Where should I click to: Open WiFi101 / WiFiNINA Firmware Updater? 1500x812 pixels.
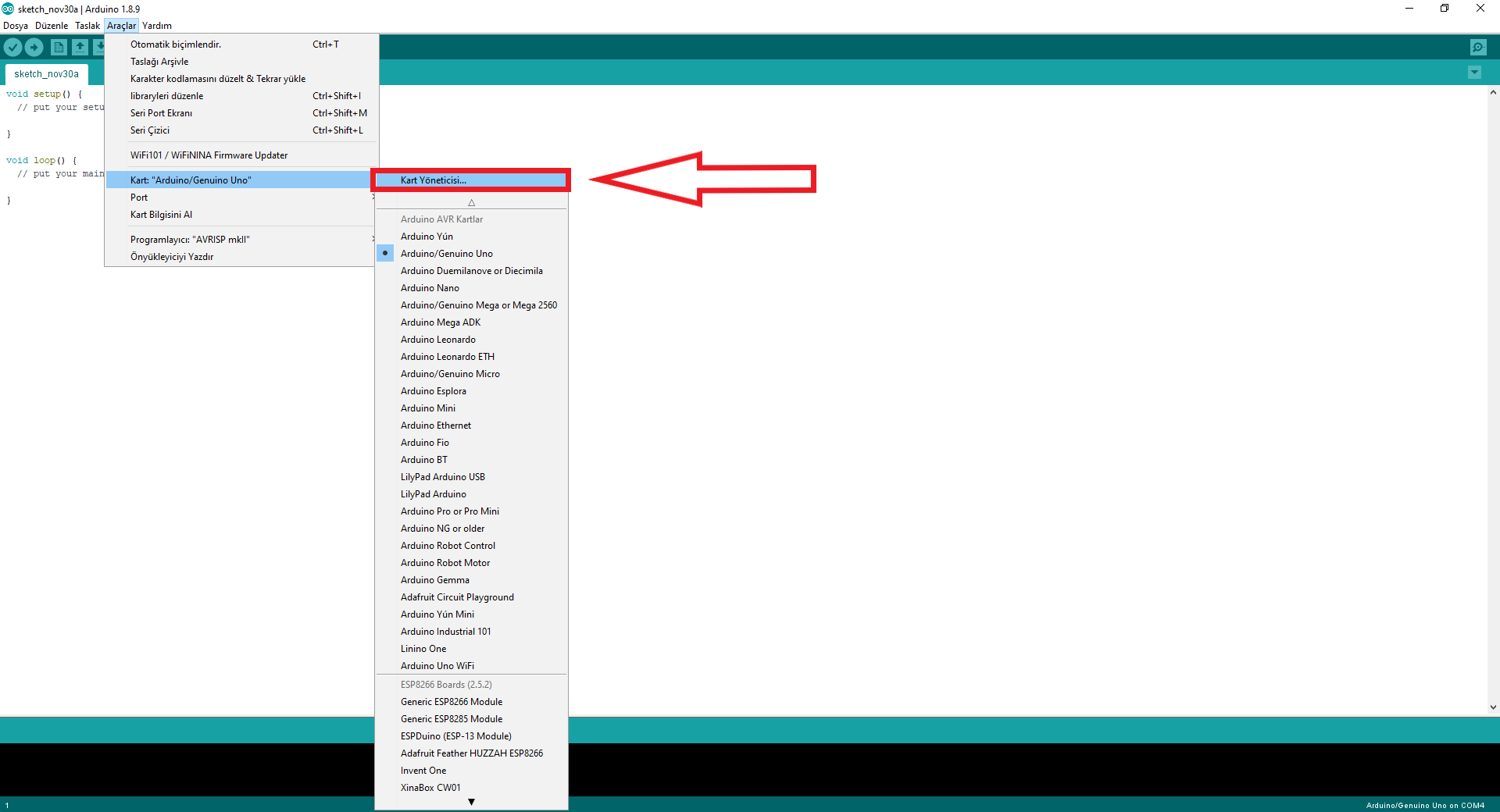pyautogui.click(x=209, y=155)
